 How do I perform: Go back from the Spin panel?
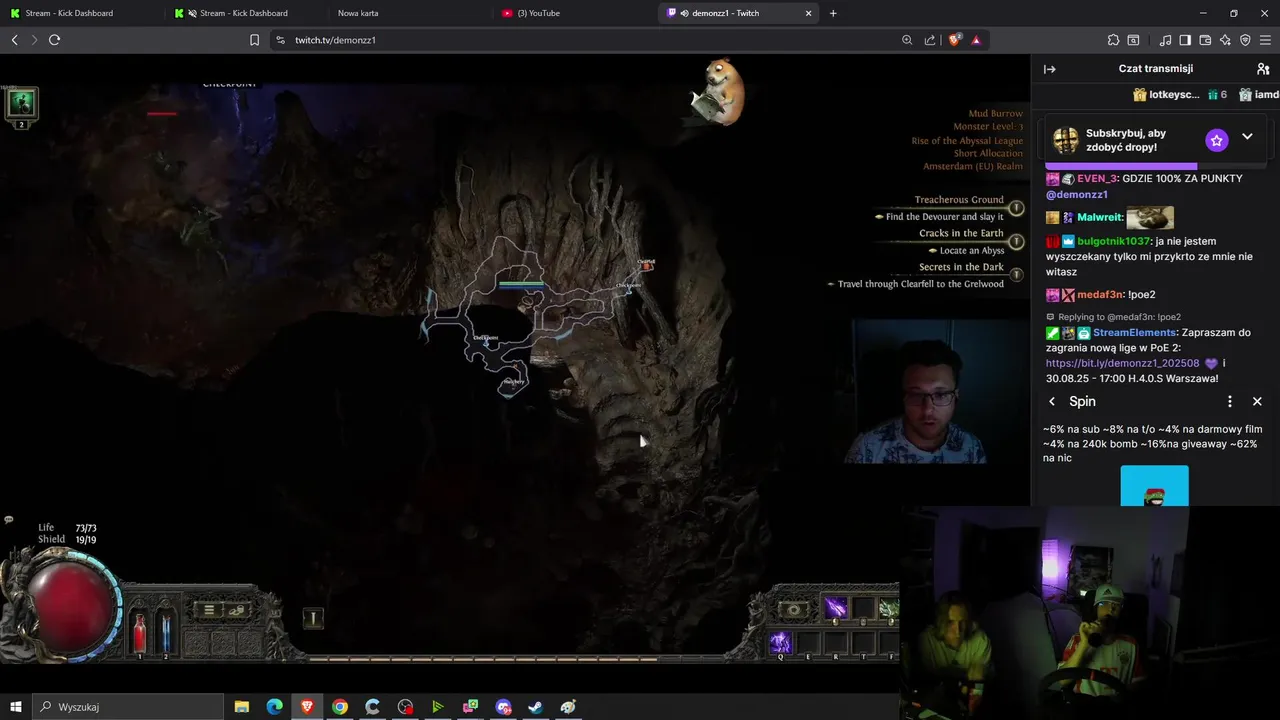click(1052, 401)
